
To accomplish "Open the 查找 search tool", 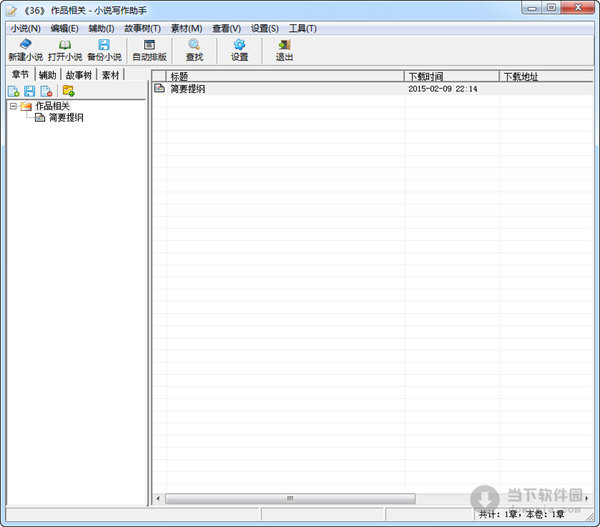I will click(194, 50).
